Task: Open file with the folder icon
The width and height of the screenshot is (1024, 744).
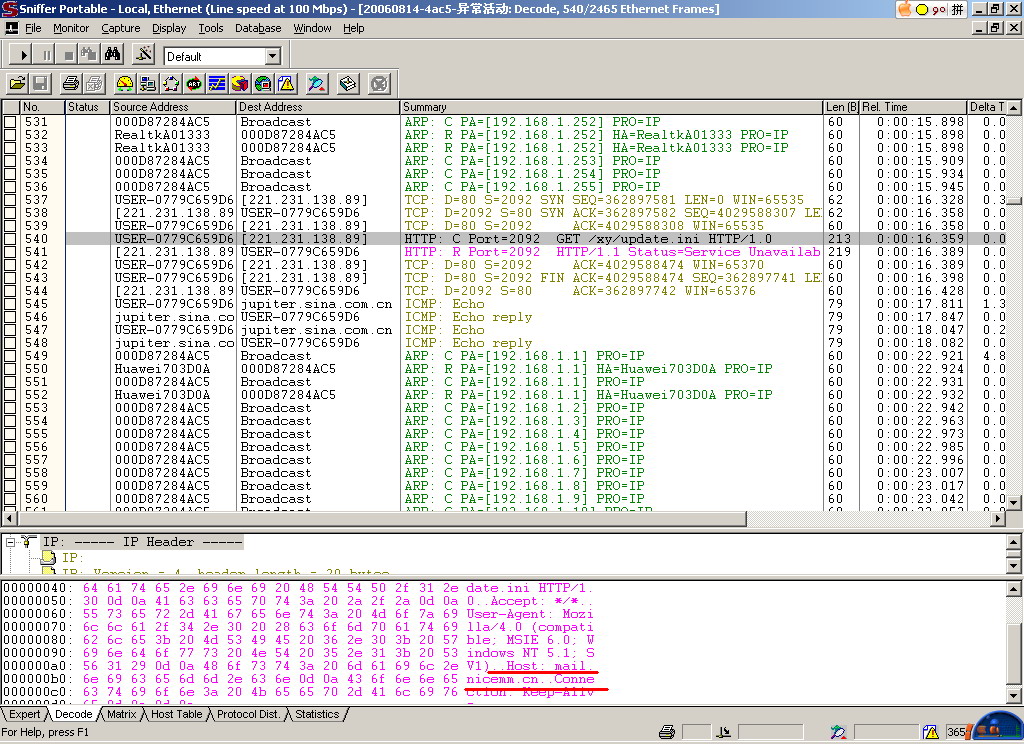Action: tap(17, 84)
